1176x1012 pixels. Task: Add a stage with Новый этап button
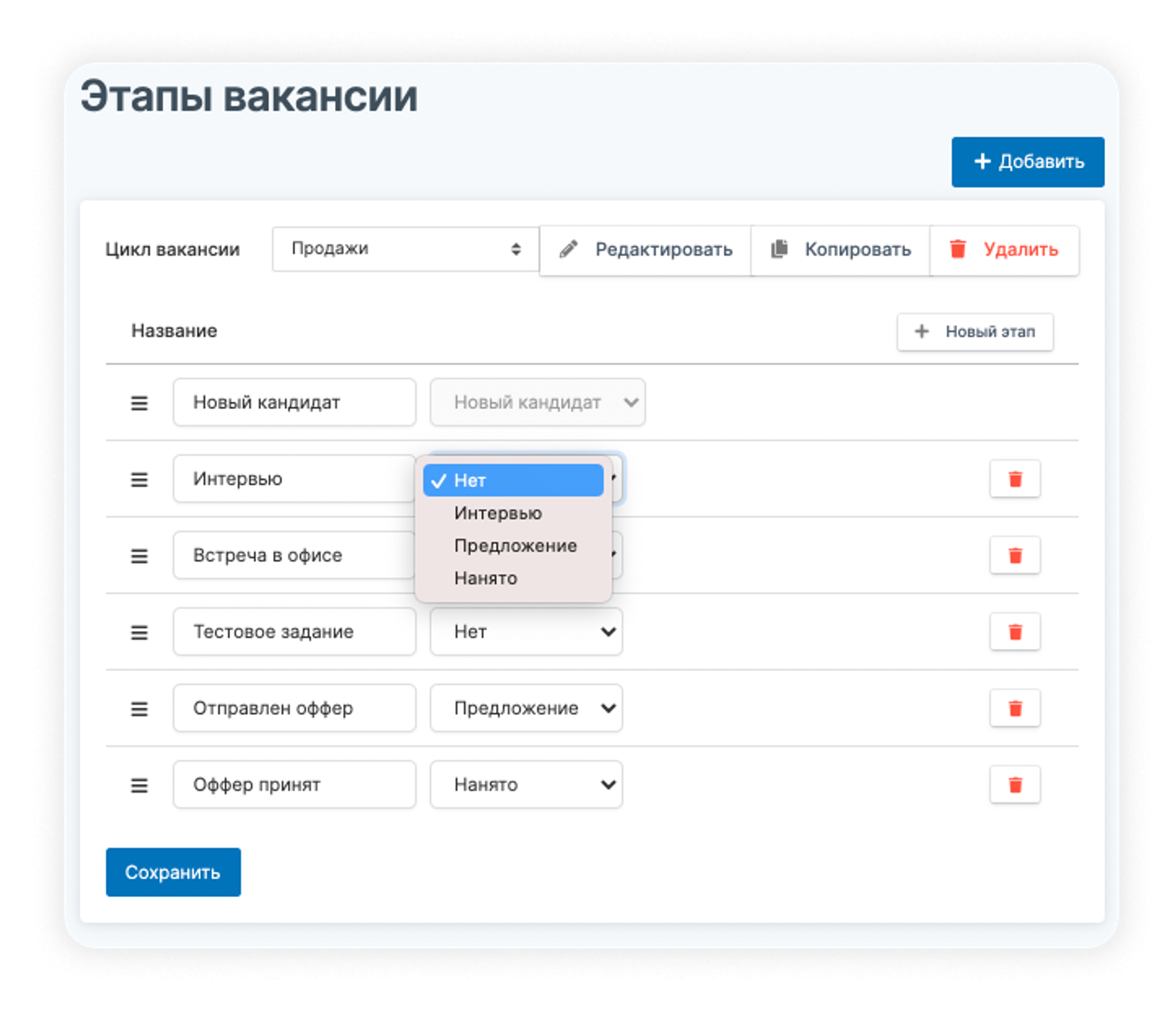pos(975,332)
